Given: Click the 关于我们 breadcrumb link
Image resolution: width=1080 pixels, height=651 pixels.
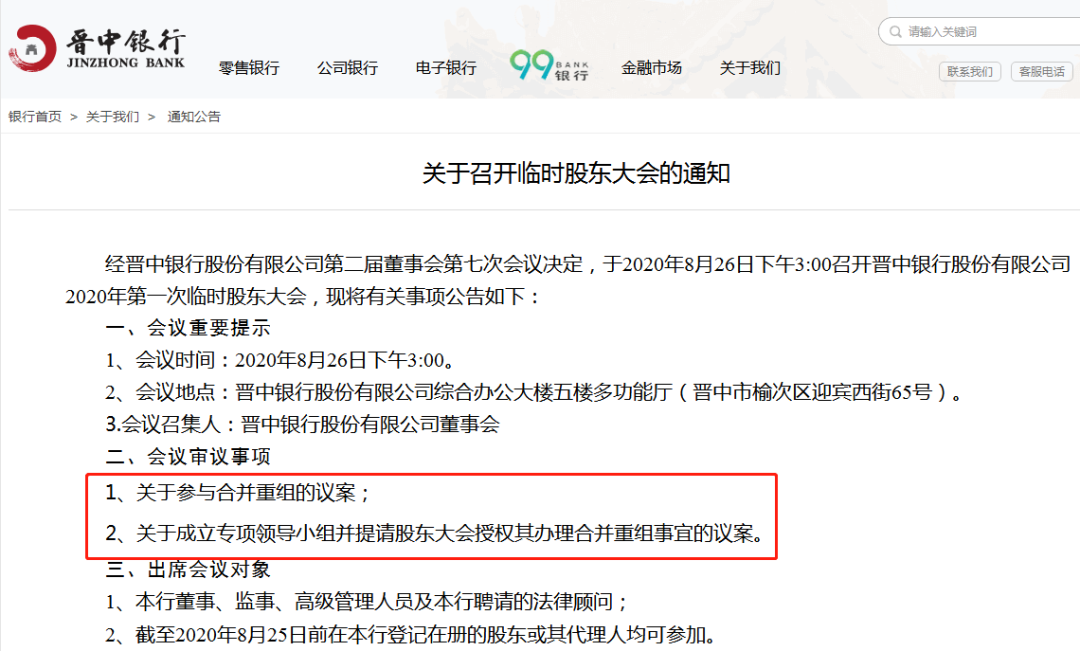Looking at the screenshot, I should pyautogui.click(x=112, y=117).
